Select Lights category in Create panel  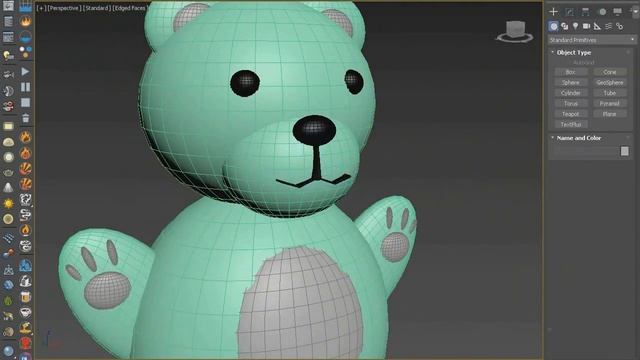point(576,26)
